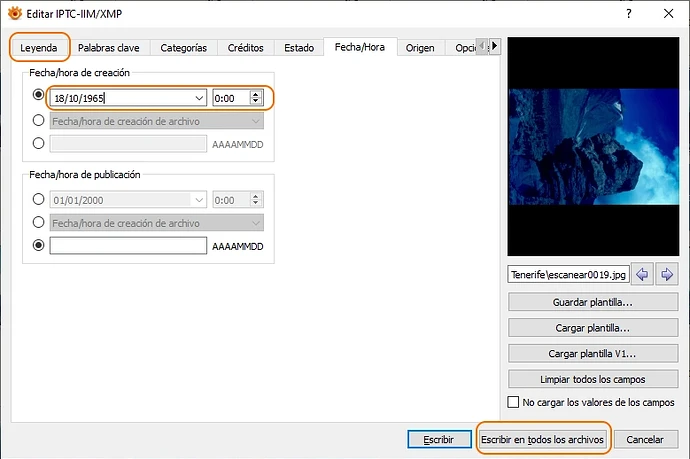Open the Palabras clave tab

tap(108, 48)
